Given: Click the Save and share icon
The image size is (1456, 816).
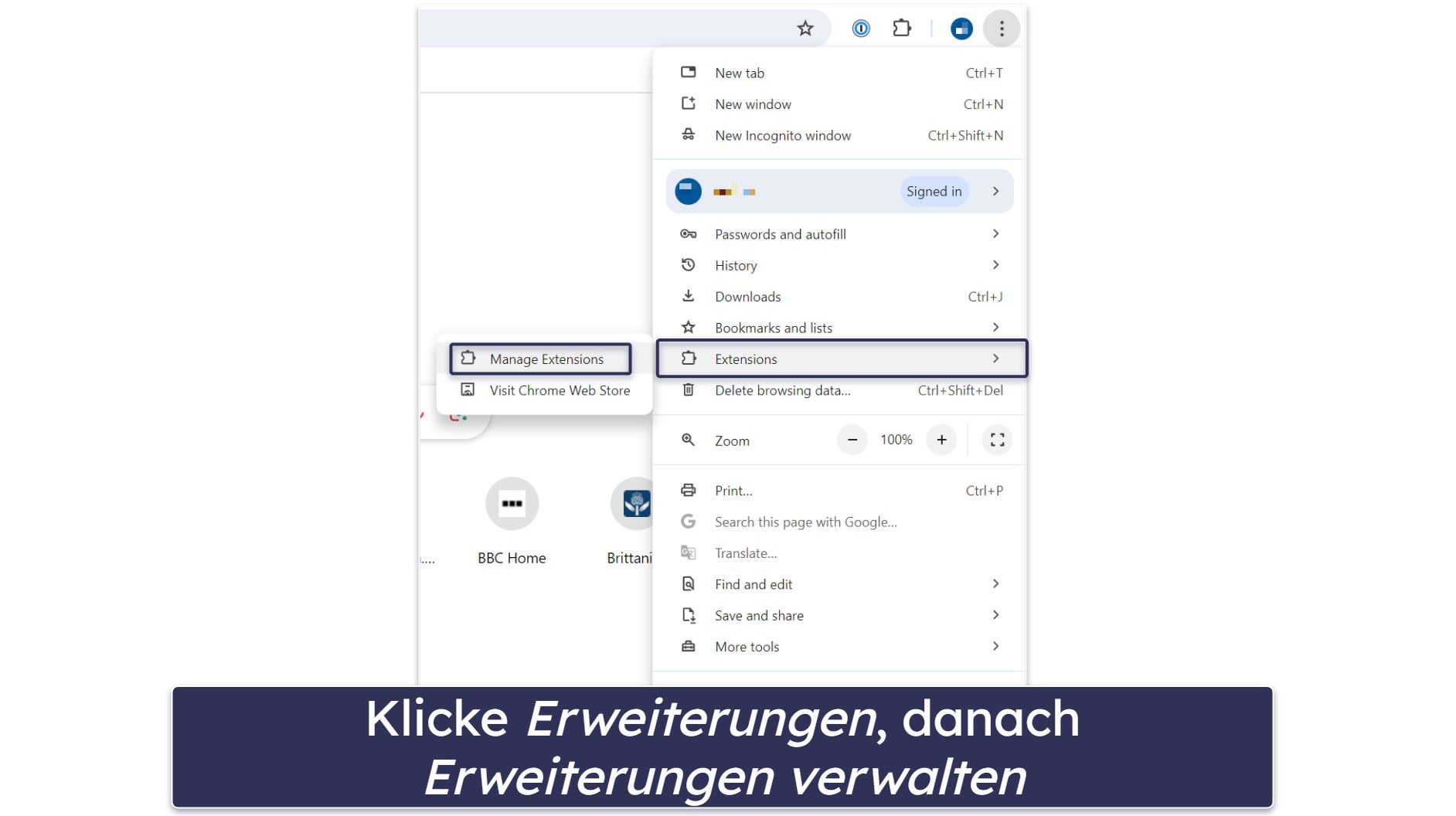Looking at the screenshot, I should point(688,616).
